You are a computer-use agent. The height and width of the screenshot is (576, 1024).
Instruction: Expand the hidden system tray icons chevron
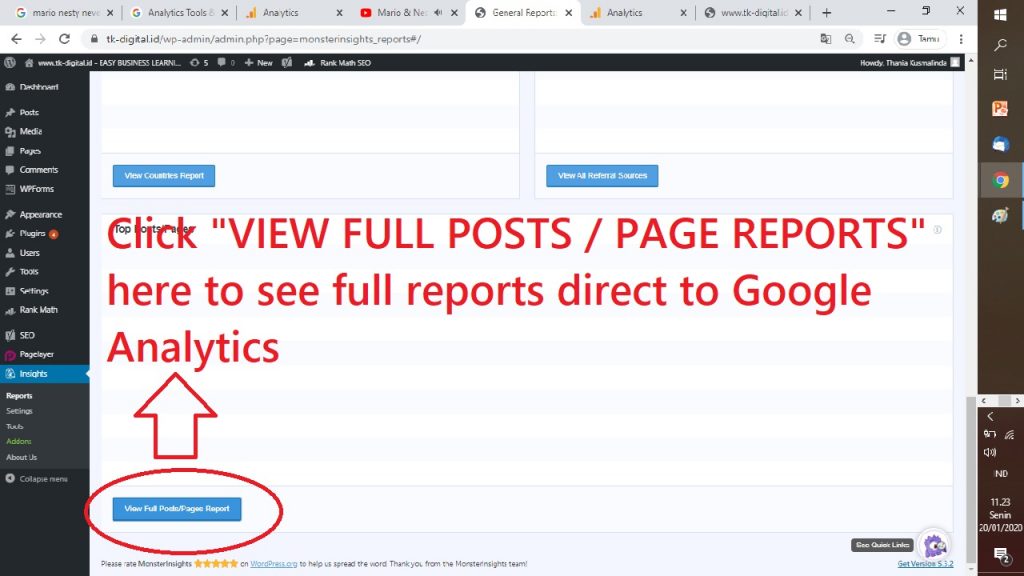click(x=991, y=416)
